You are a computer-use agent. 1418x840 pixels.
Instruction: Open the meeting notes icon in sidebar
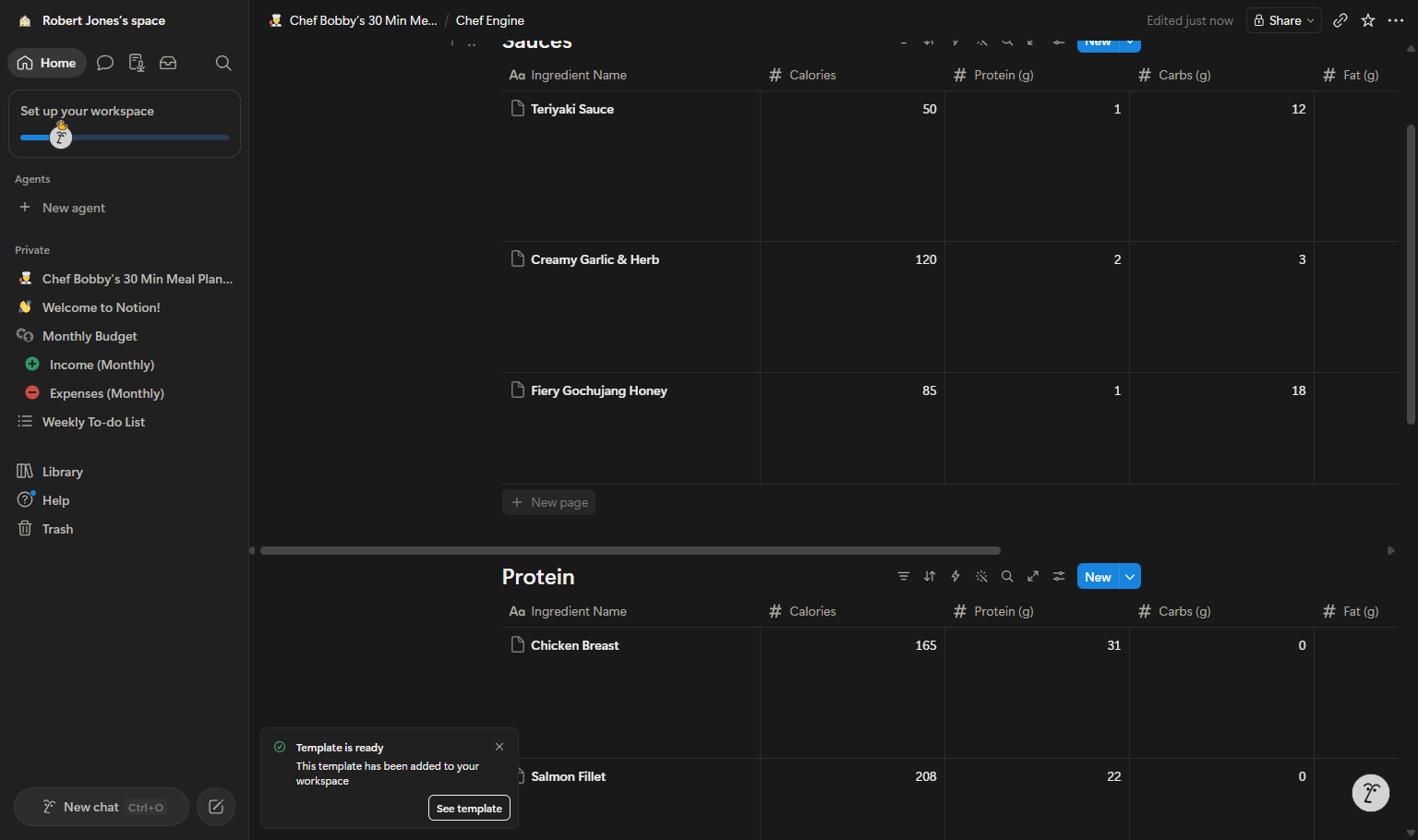[x=137, y=63]
